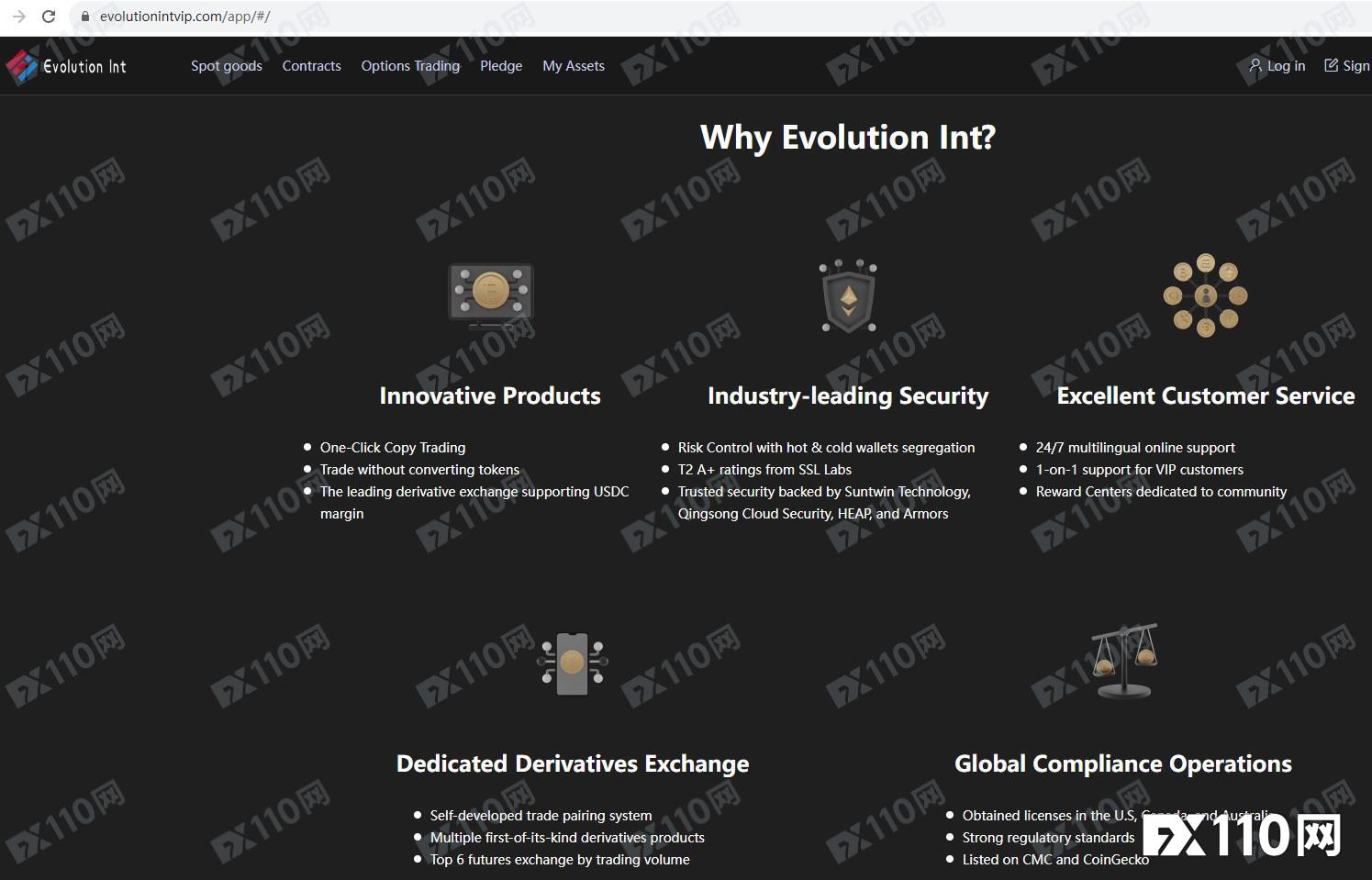
Task: Click the Innovative Products heading
Action: (x=490, y=395)
